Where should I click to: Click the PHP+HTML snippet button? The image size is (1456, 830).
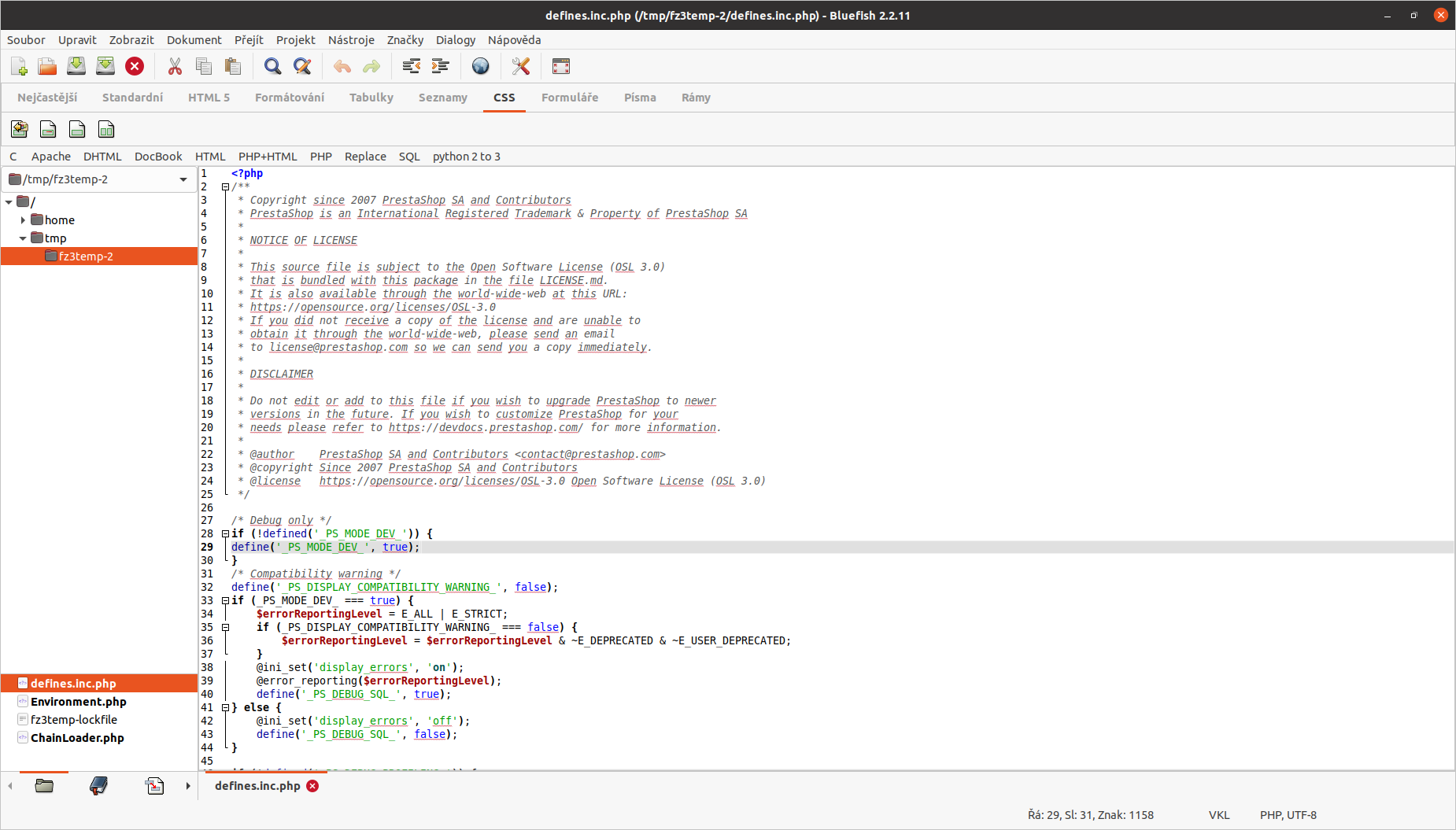pyautogui.click(x=268, y=157)
